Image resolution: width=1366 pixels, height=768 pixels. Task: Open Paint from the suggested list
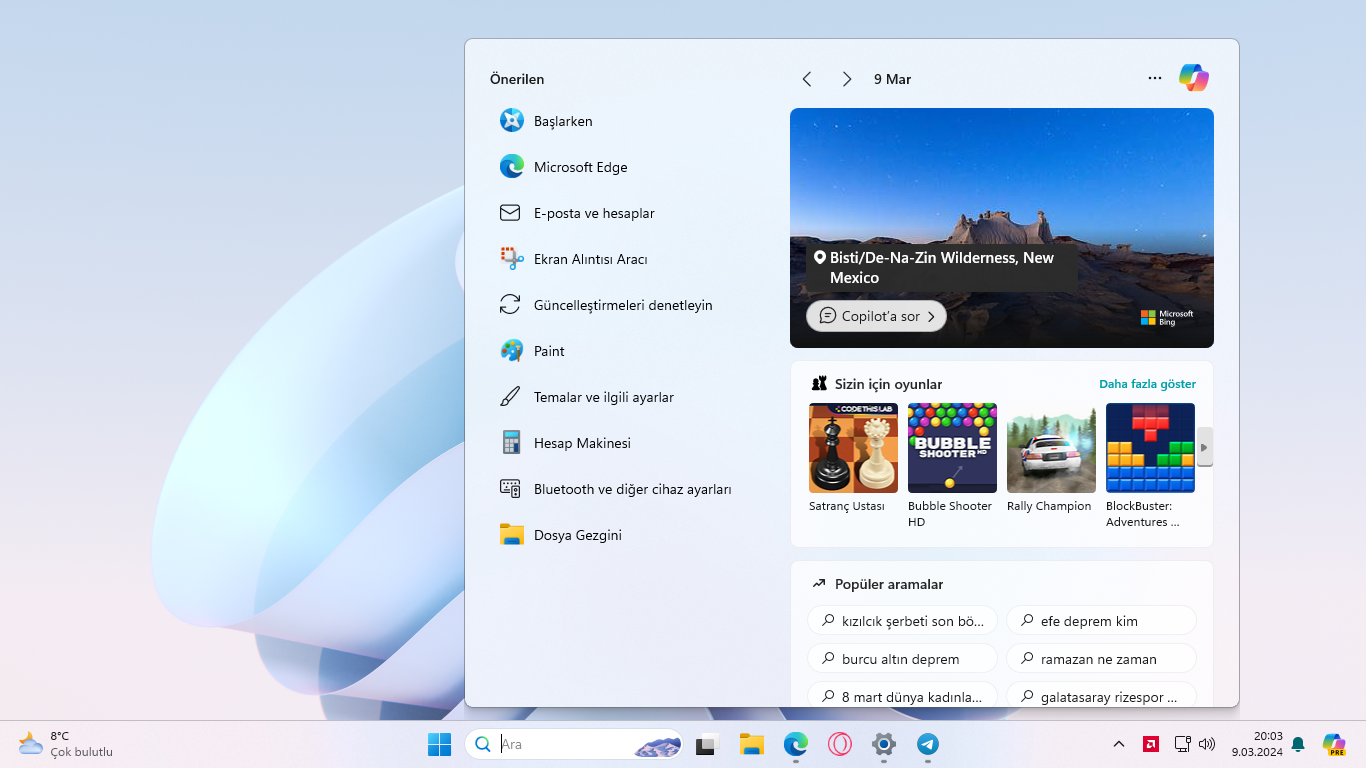(x=548, y=351)
